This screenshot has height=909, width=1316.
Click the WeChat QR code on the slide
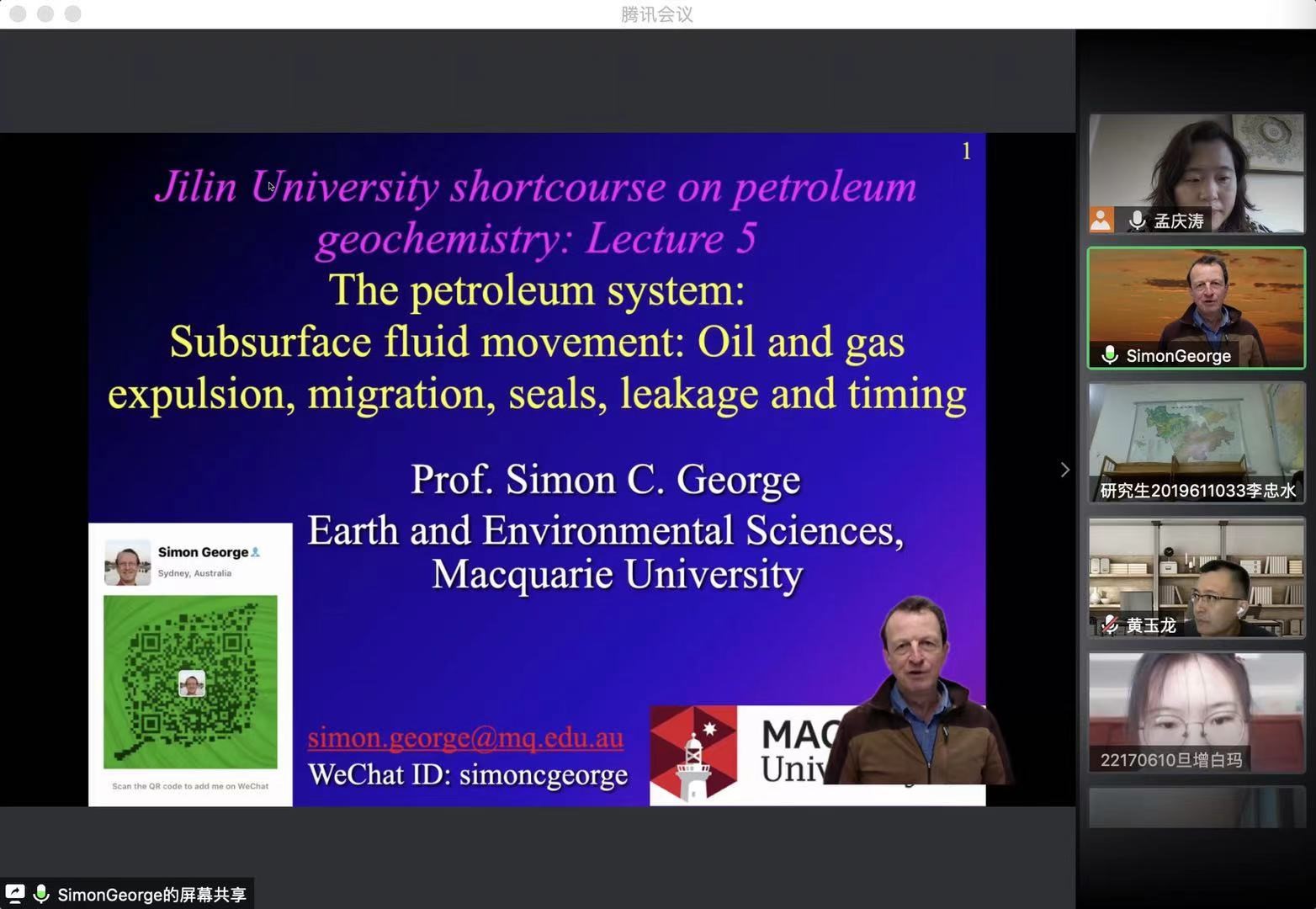(190, 682)
